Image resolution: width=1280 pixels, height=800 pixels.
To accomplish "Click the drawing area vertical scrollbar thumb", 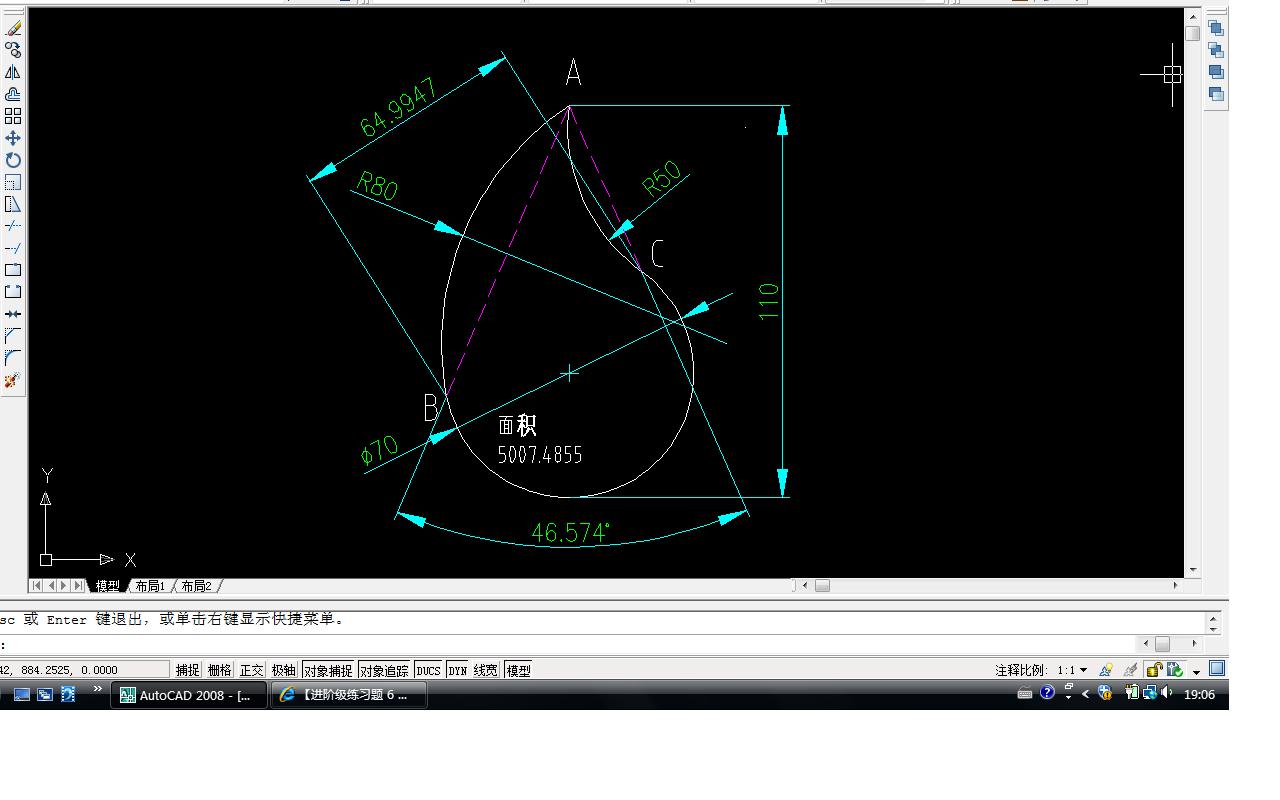I will click(1192, 34).
